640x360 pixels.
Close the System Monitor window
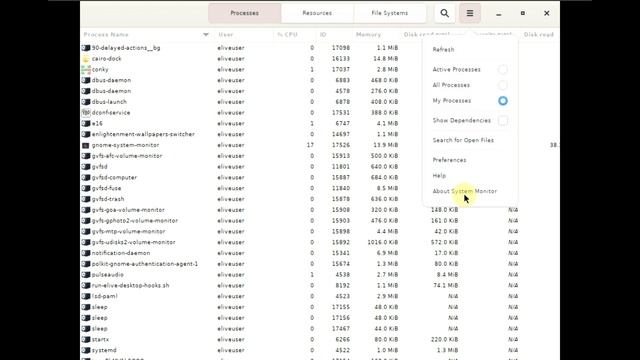(x=547, y=13)
